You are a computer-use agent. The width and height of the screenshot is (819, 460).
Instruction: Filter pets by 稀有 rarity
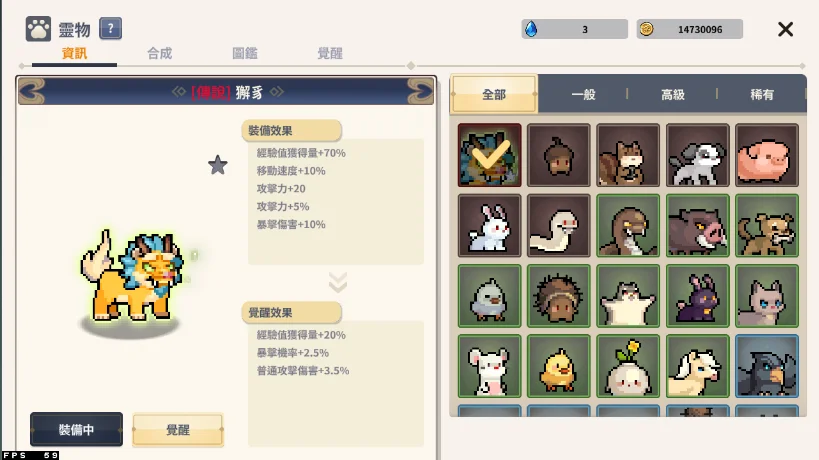tap(762, 95)
